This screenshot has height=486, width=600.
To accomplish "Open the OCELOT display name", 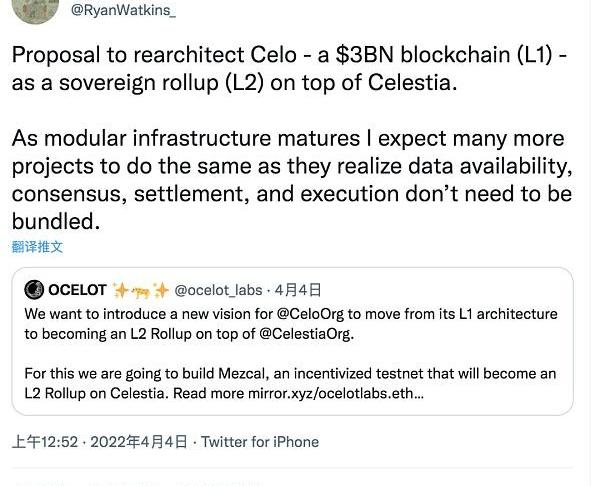I will pyautogui.click(x=77, y=291).
